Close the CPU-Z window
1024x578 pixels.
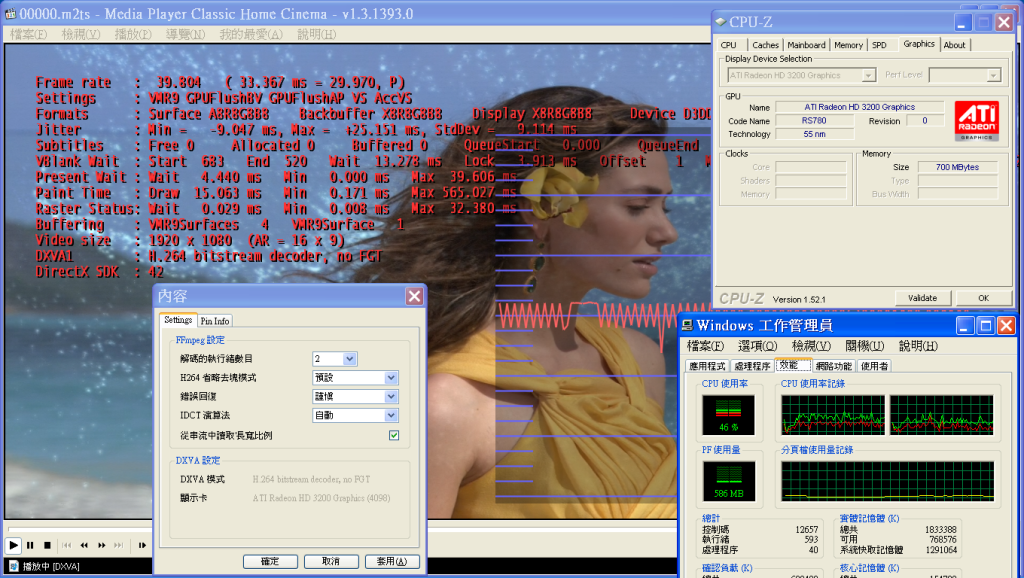click(x=1004, y=22)
